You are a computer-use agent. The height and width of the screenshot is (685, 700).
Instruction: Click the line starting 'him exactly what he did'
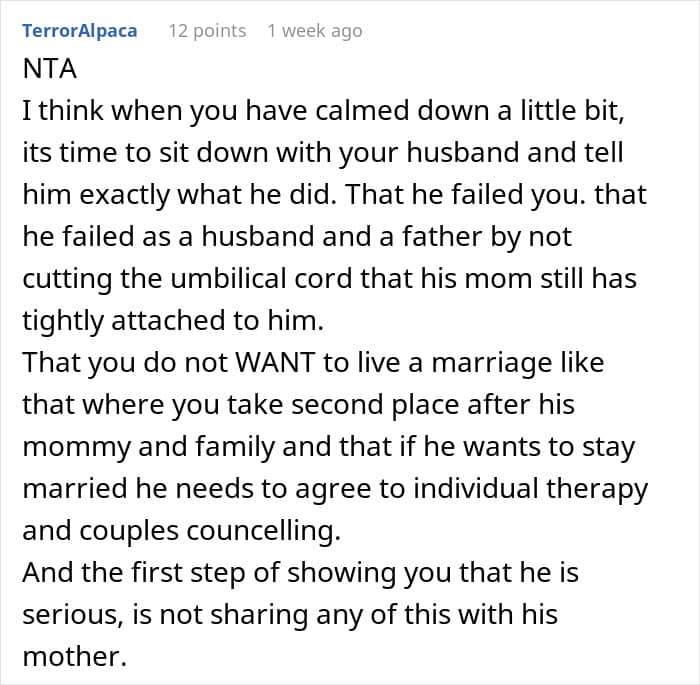click(334, 195)
